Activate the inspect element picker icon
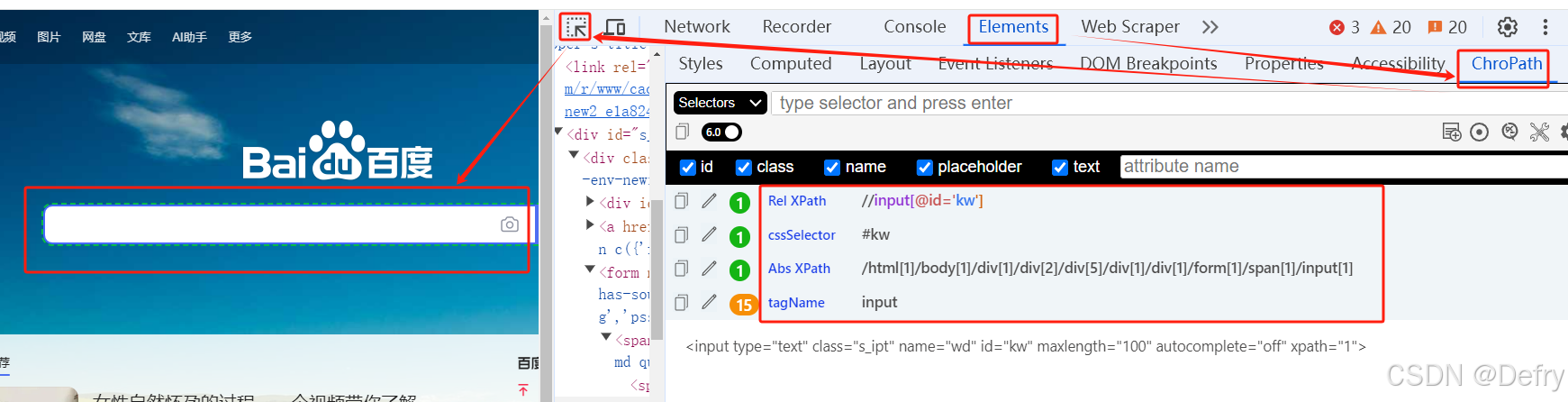Image resolution: width=1568 pixels, height=402 pixels. click(x=576, y=27)
